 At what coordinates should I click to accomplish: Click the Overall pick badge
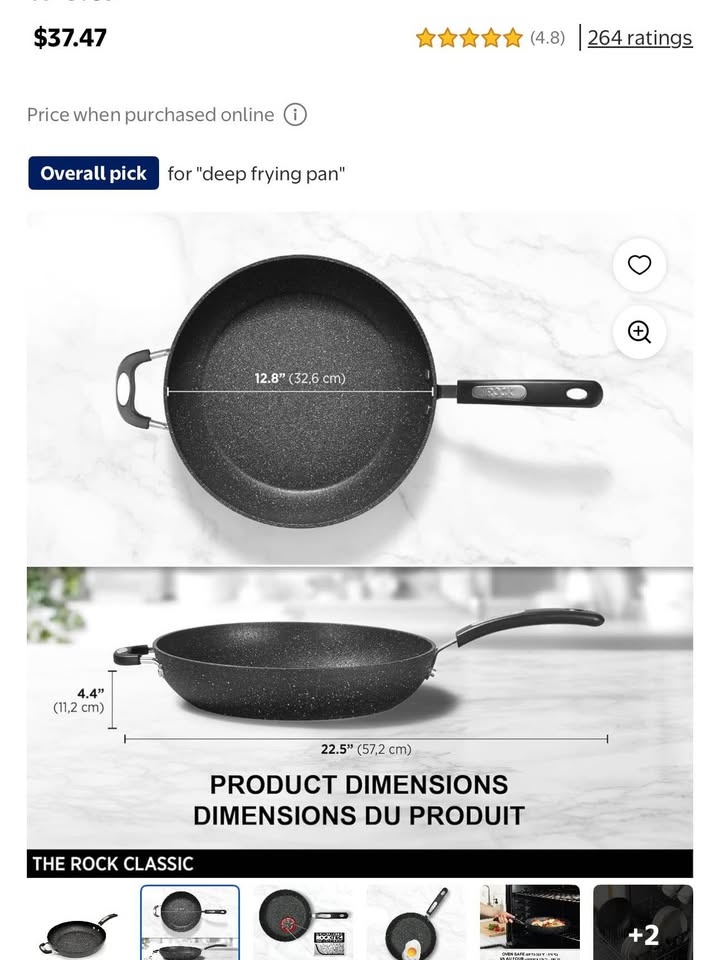click(94, 173)
